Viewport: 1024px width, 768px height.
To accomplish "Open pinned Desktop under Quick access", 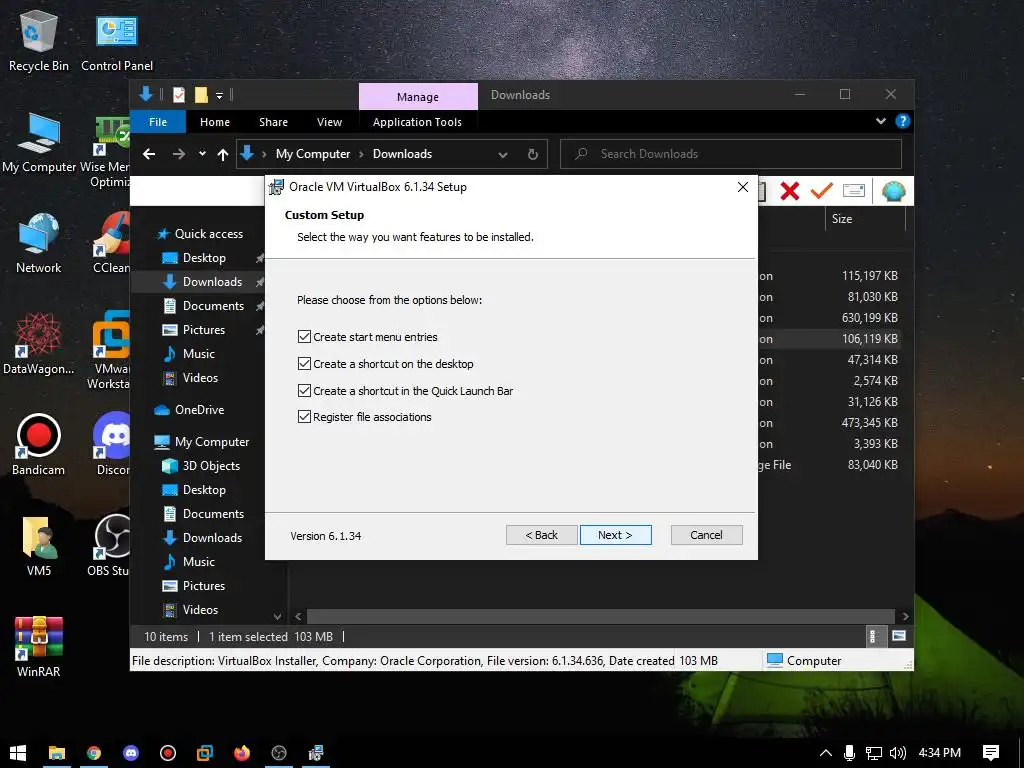I will click(x=204, y=258).
